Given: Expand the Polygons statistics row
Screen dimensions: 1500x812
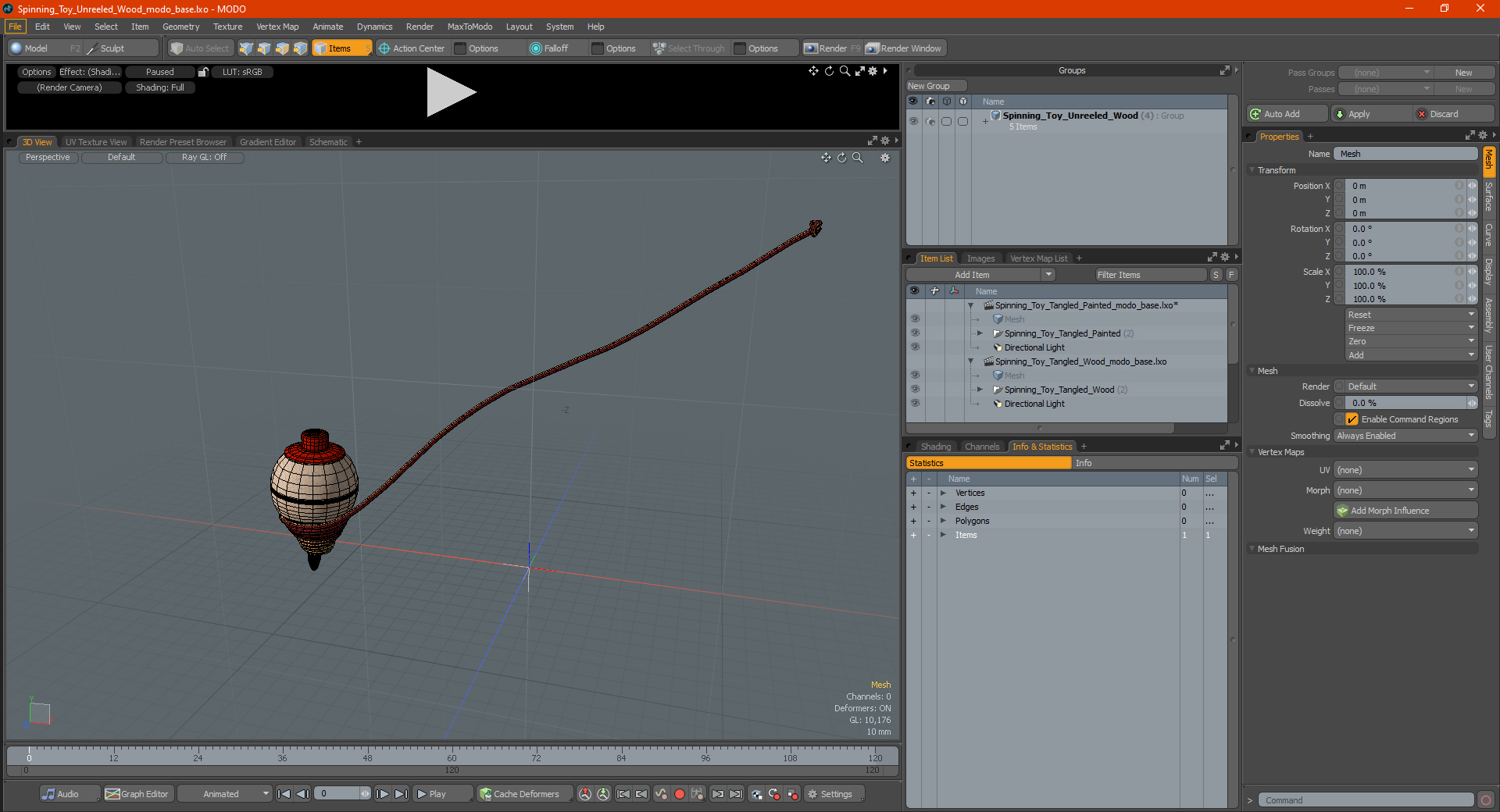Looking at the screenshot, I should [944, 521].
